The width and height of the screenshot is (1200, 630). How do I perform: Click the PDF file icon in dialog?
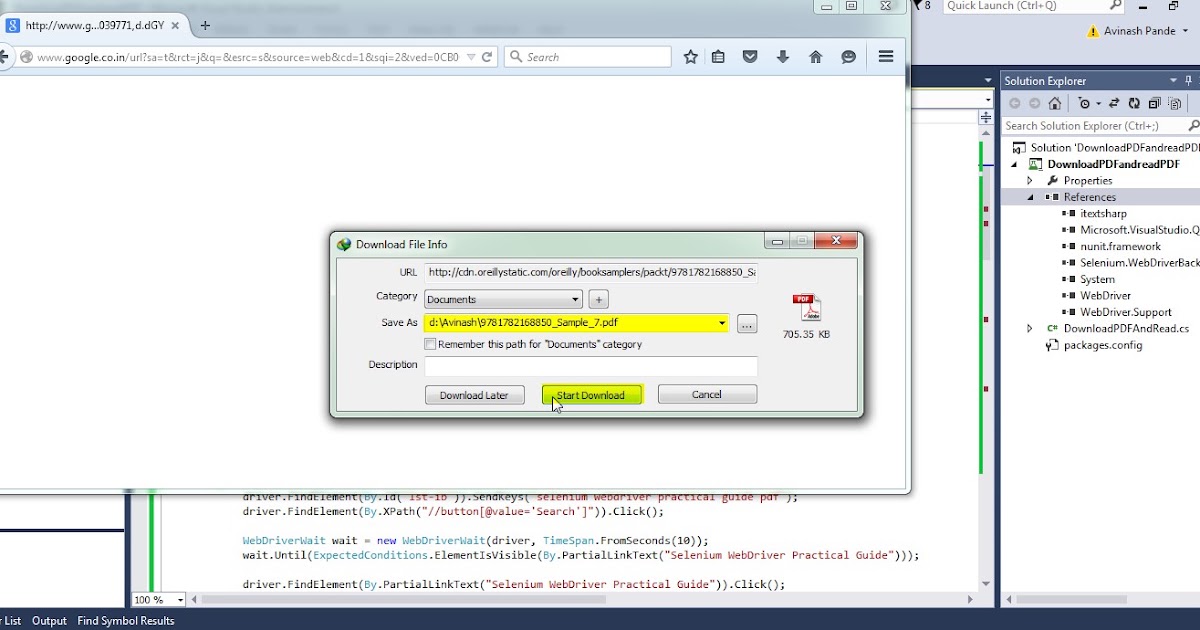(806, 308)
